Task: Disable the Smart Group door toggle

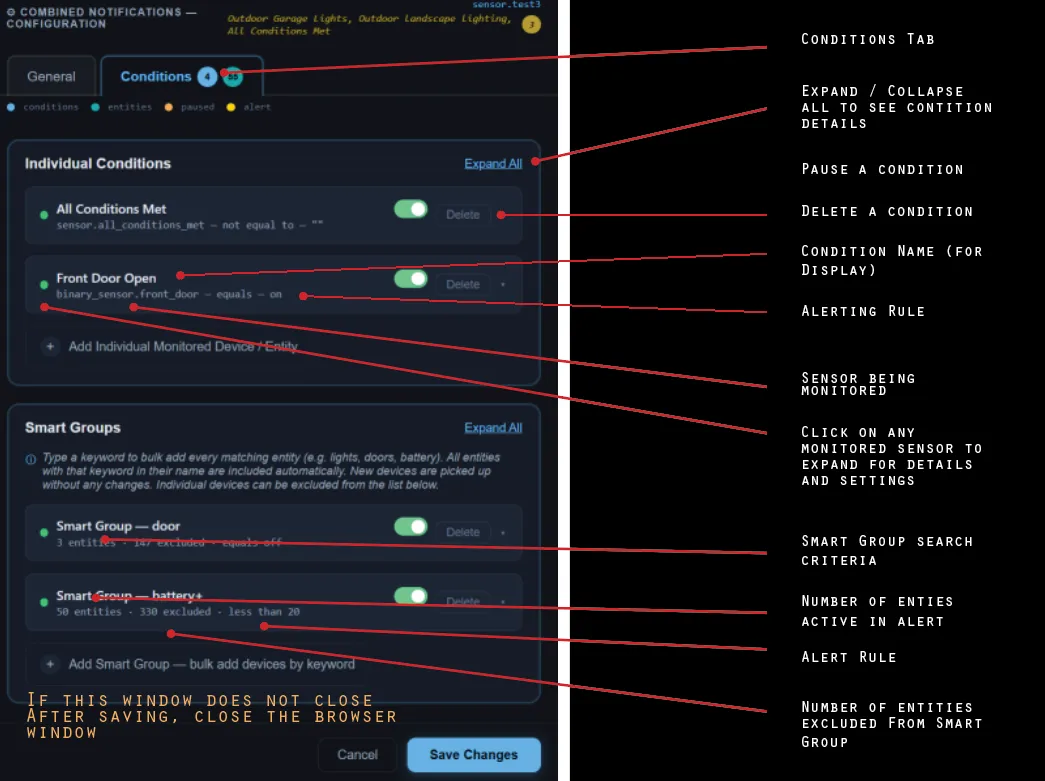Action: coord(411,526)
